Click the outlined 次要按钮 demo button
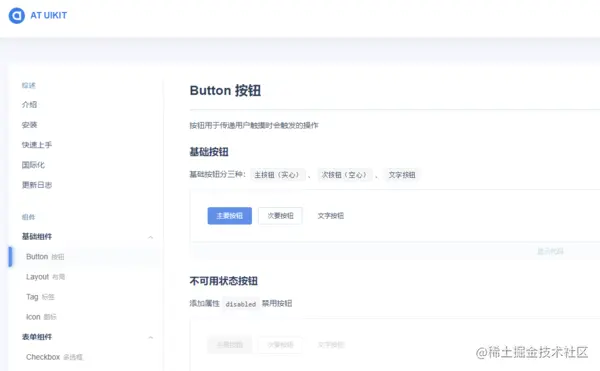 (x=280, y=216)
